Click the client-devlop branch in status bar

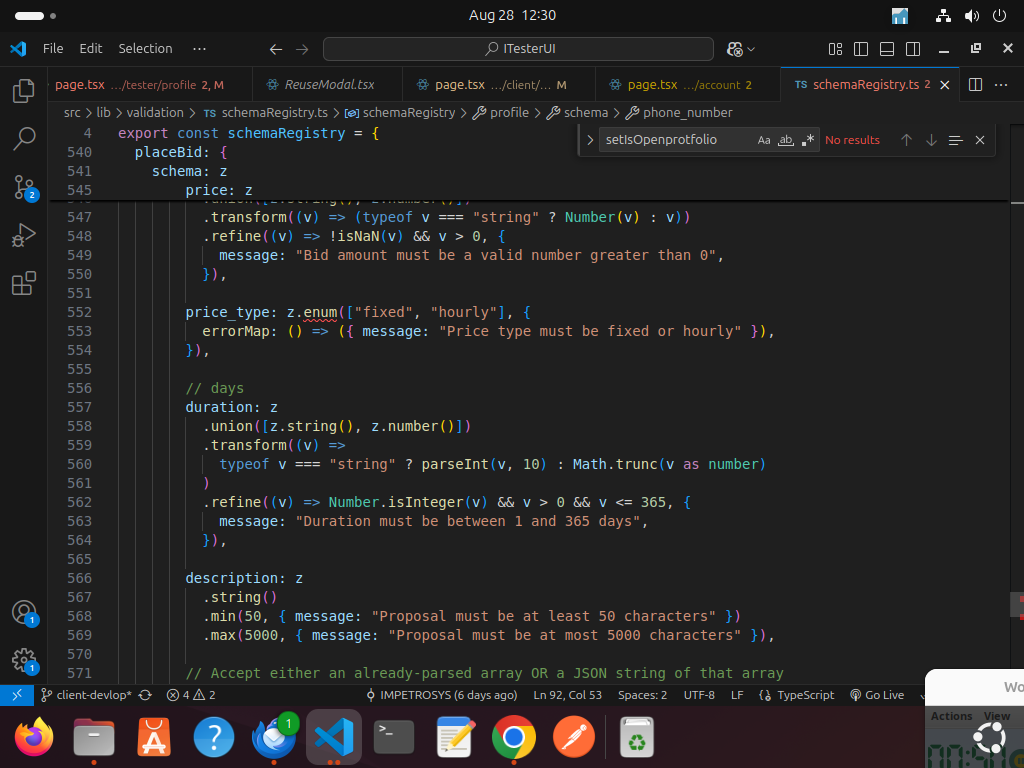pos(94,695)
